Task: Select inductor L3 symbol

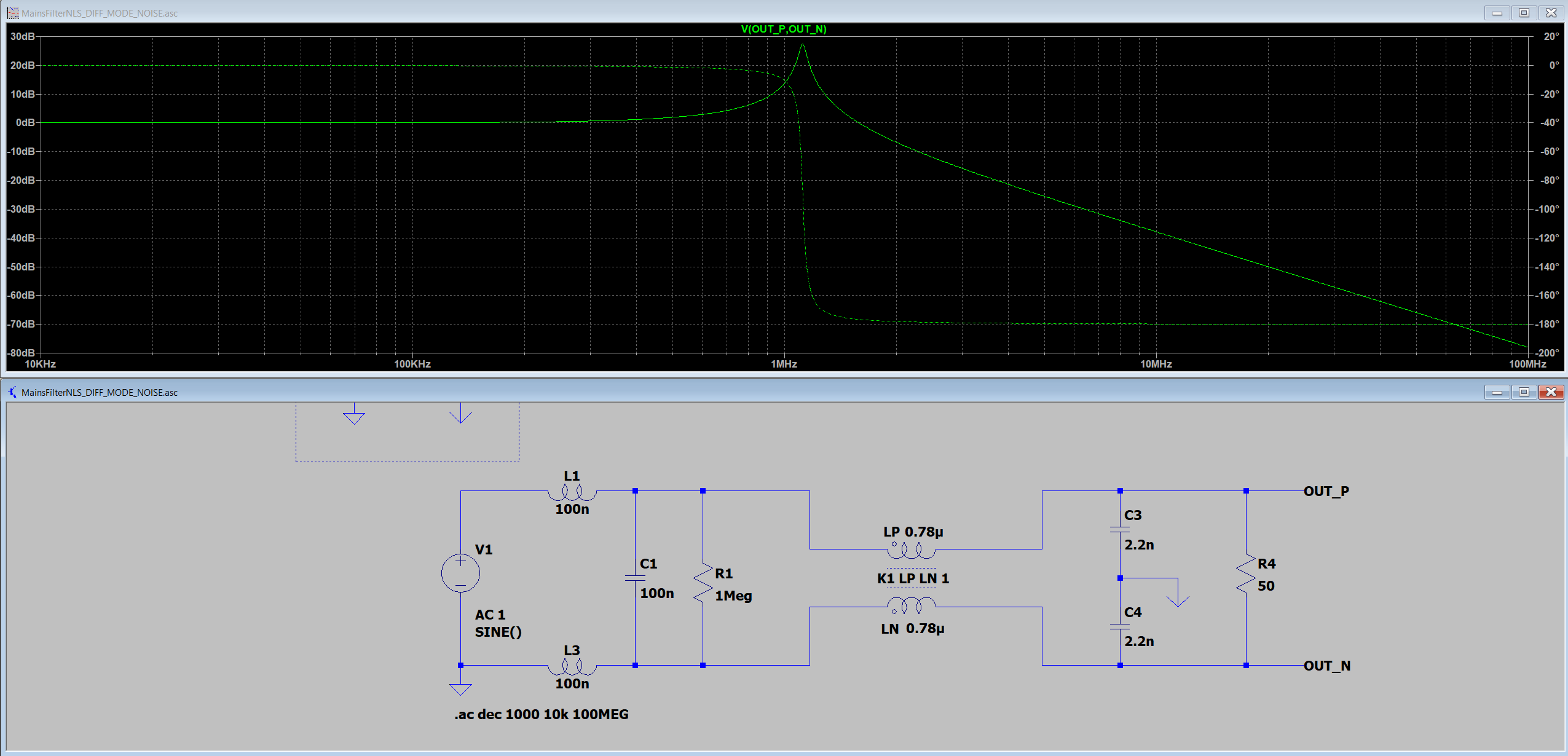Action: click(572, 667)
